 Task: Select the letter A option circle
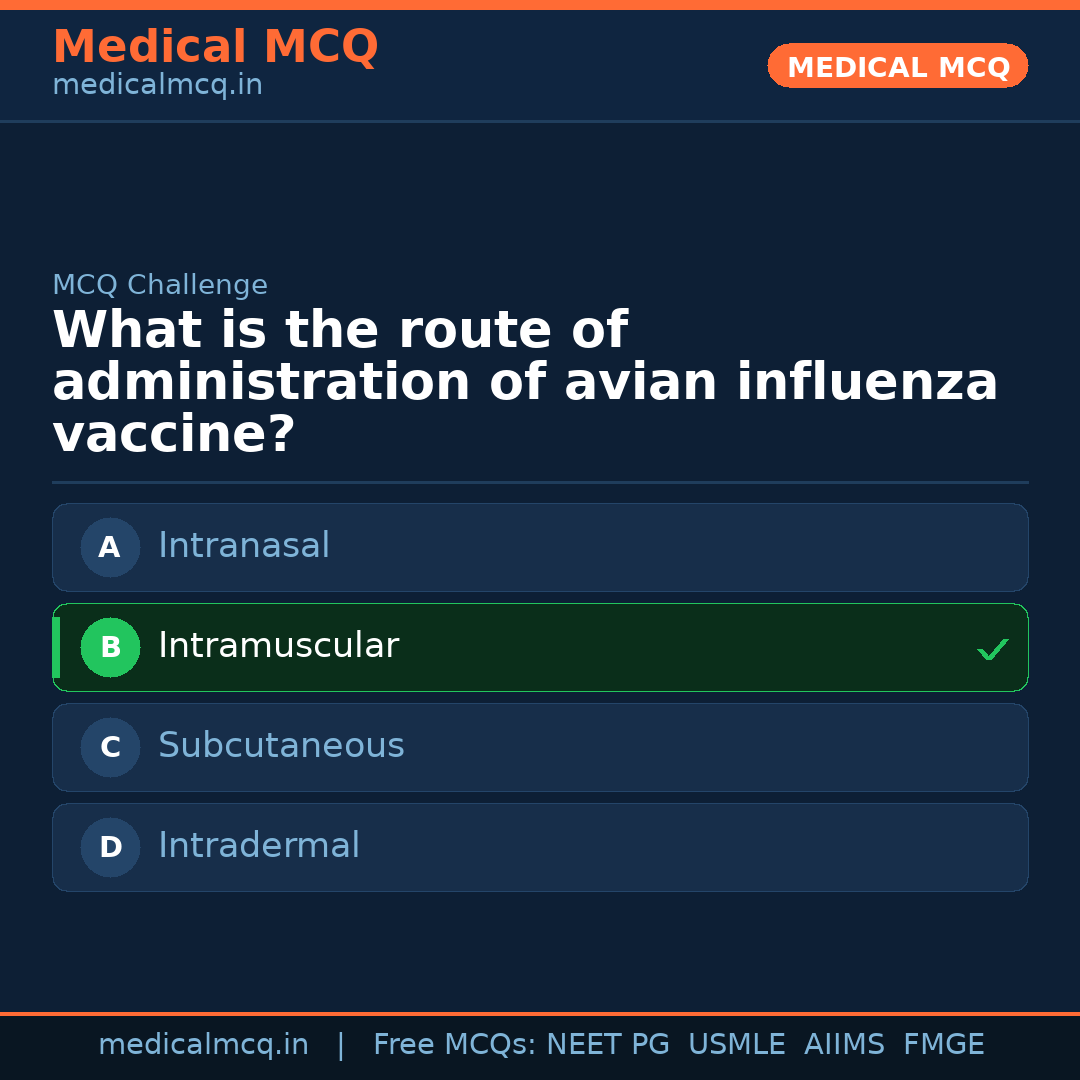click(110, 547)
